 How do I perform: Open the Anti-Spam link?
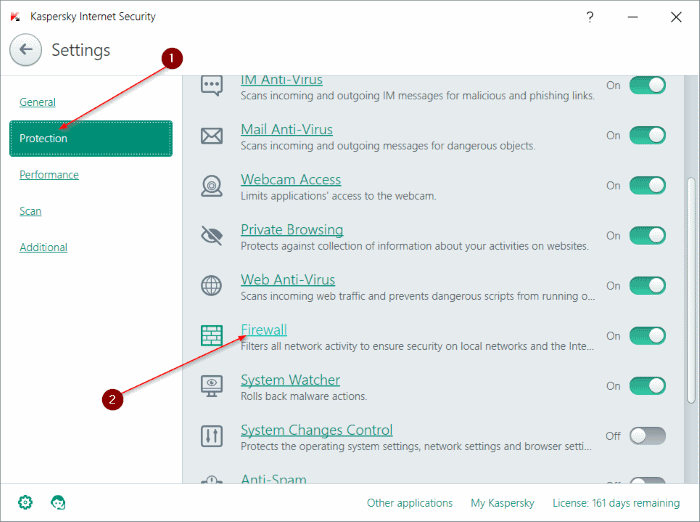click(274, 478)
